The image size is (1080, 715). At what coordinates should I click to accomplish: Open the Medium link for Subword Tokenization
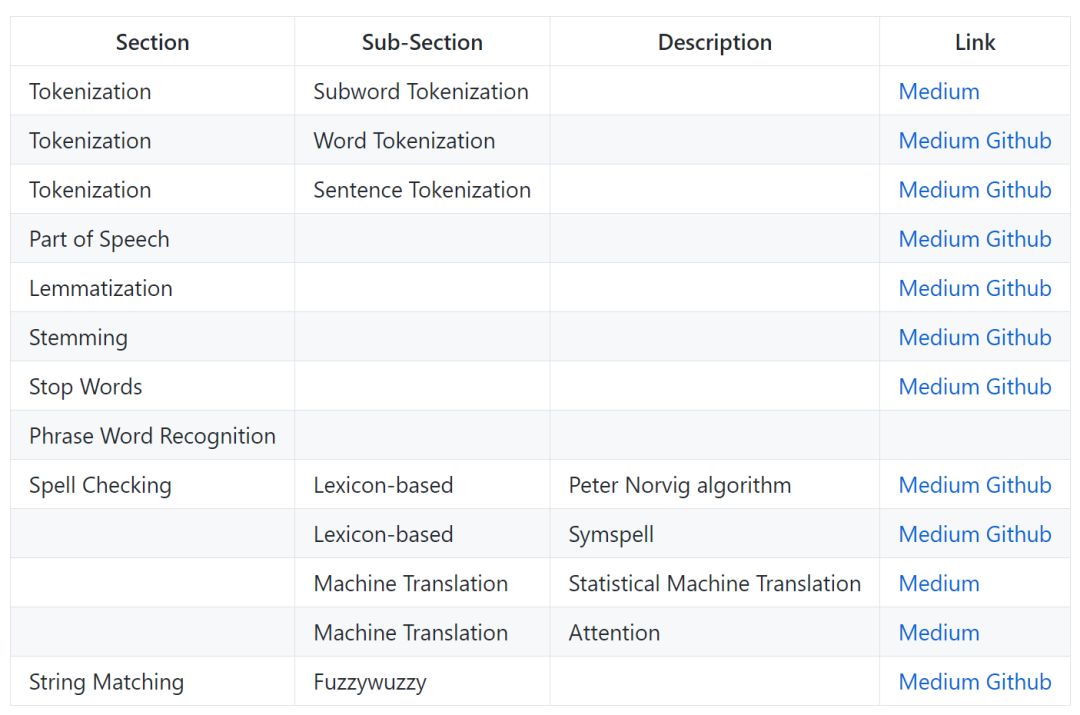938,92
